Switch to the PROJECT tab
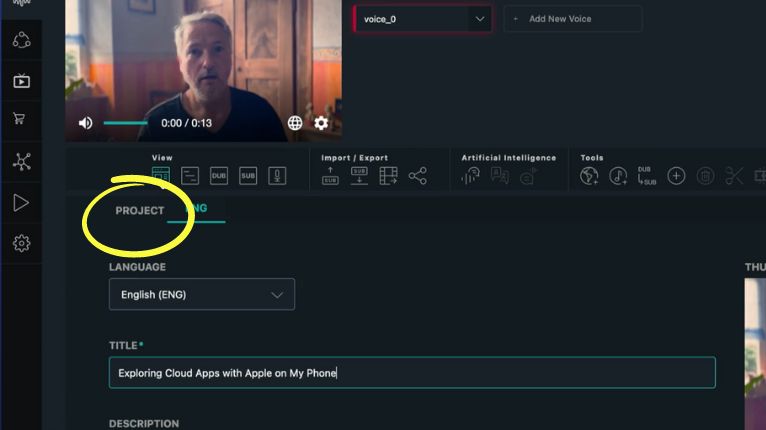The image size is (766, 430). coord(139,211)
